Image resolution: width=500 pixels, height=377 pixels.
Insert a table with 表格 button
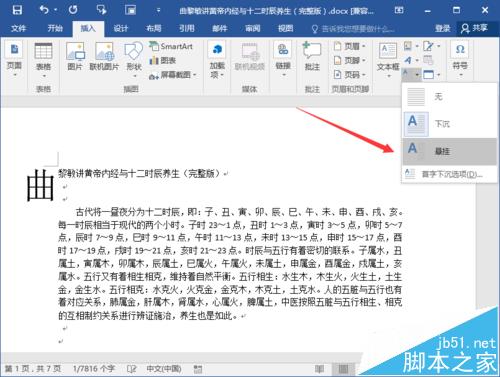pos(43,60)
